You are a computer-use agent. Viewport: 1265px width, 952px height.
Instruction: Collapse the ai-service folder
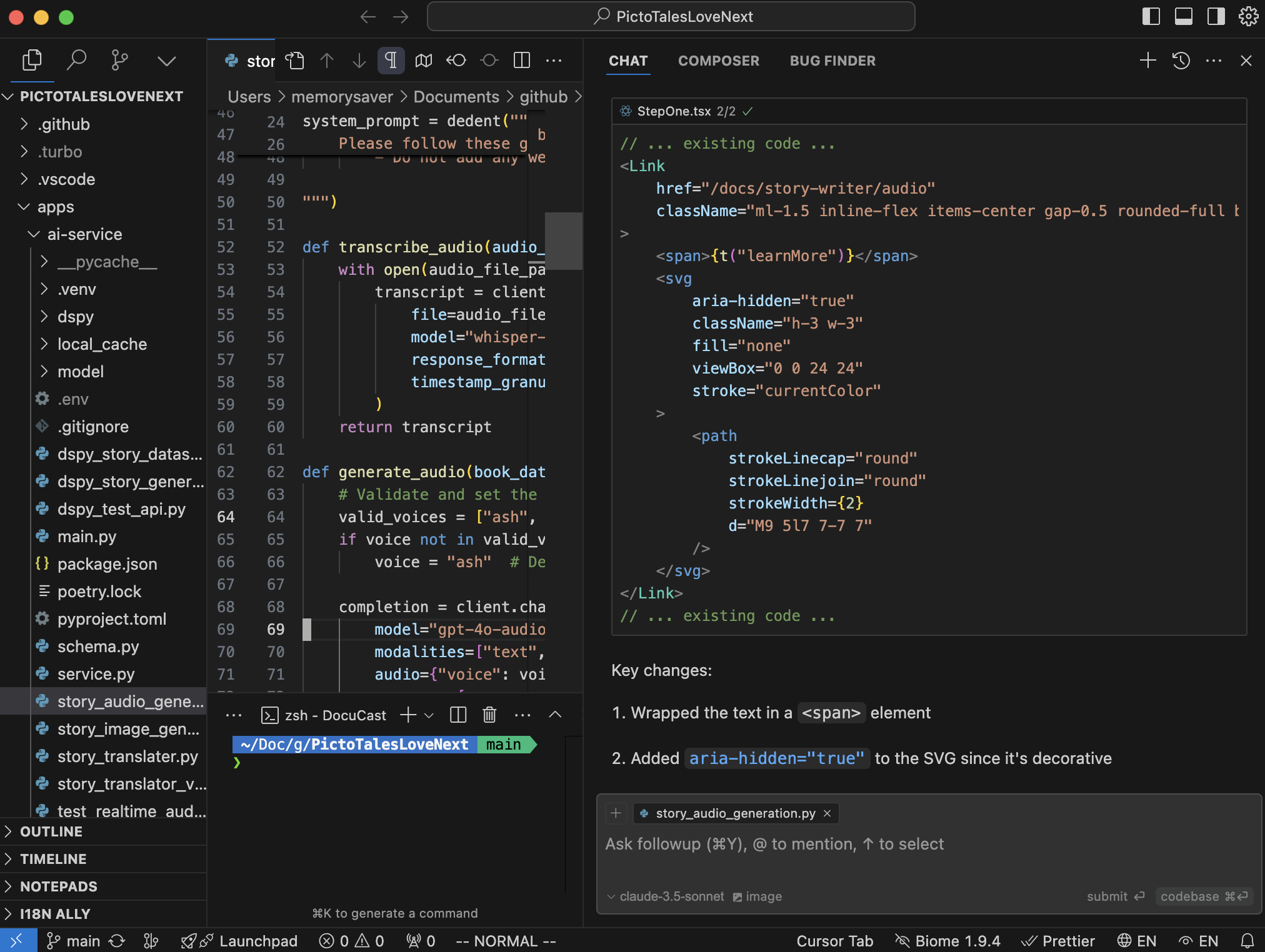click(x=84, y=234)
